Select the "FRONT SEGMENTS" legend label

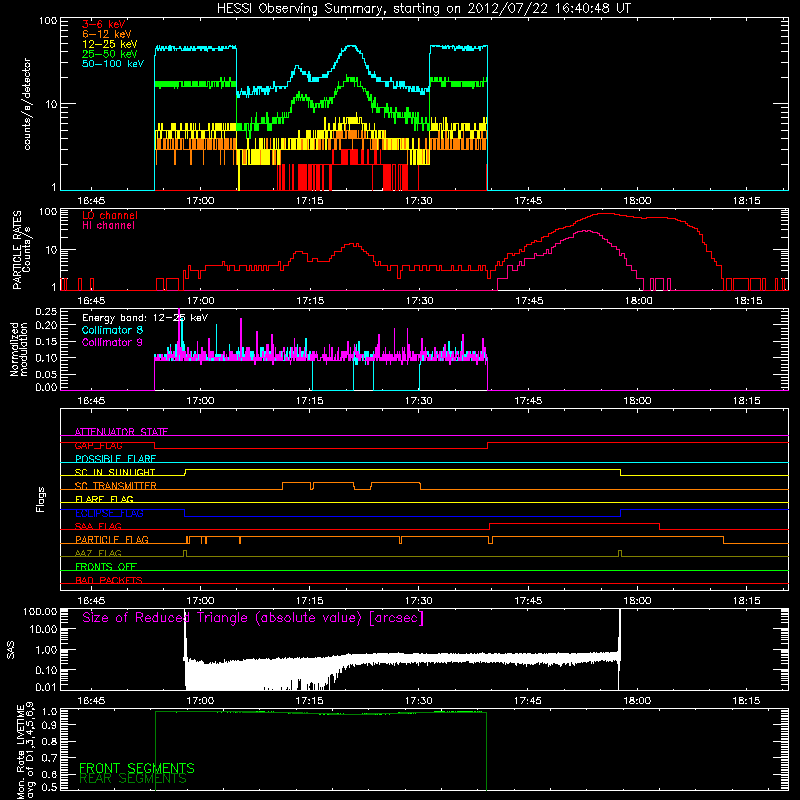137,768
